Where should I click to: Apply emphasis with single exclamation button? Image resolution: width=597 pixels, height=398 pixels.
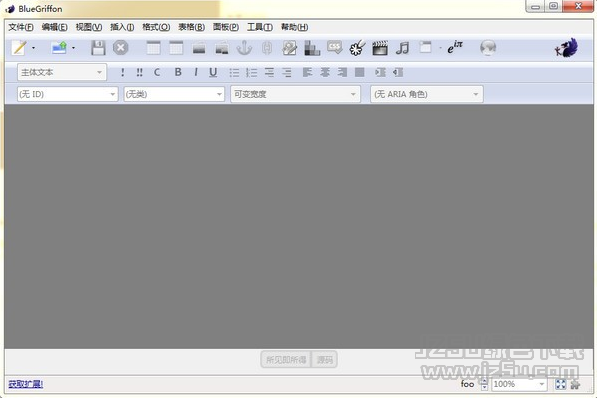(x=122, y=72)
